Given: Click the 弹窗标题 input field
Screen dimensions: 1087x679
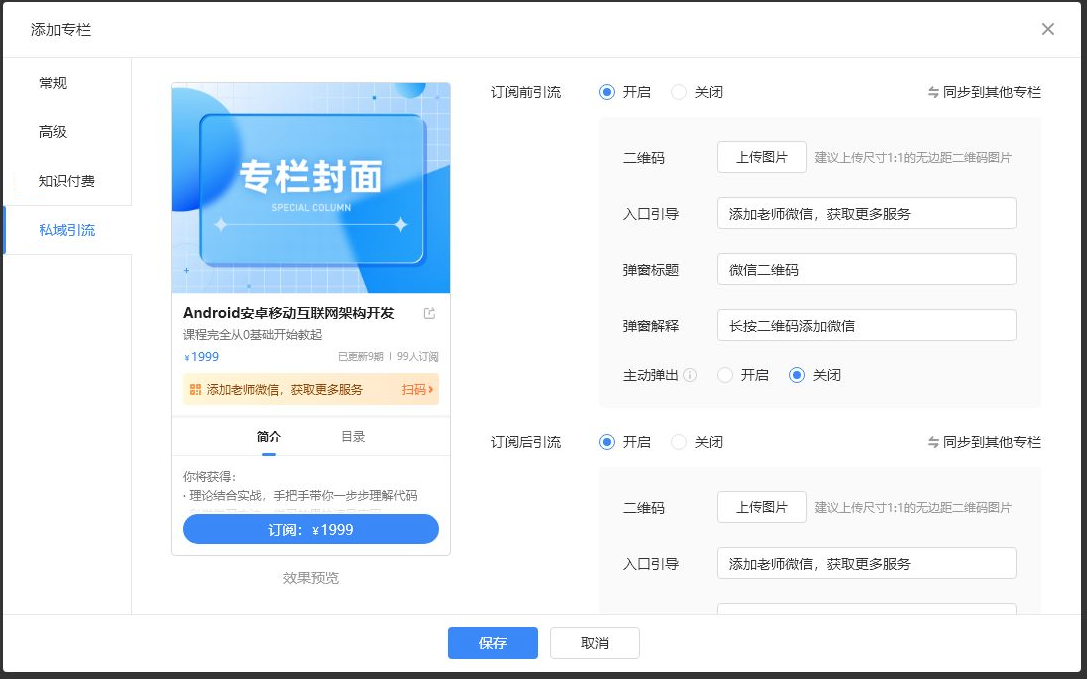Looking at the screenshot, I should coord(866,269).
